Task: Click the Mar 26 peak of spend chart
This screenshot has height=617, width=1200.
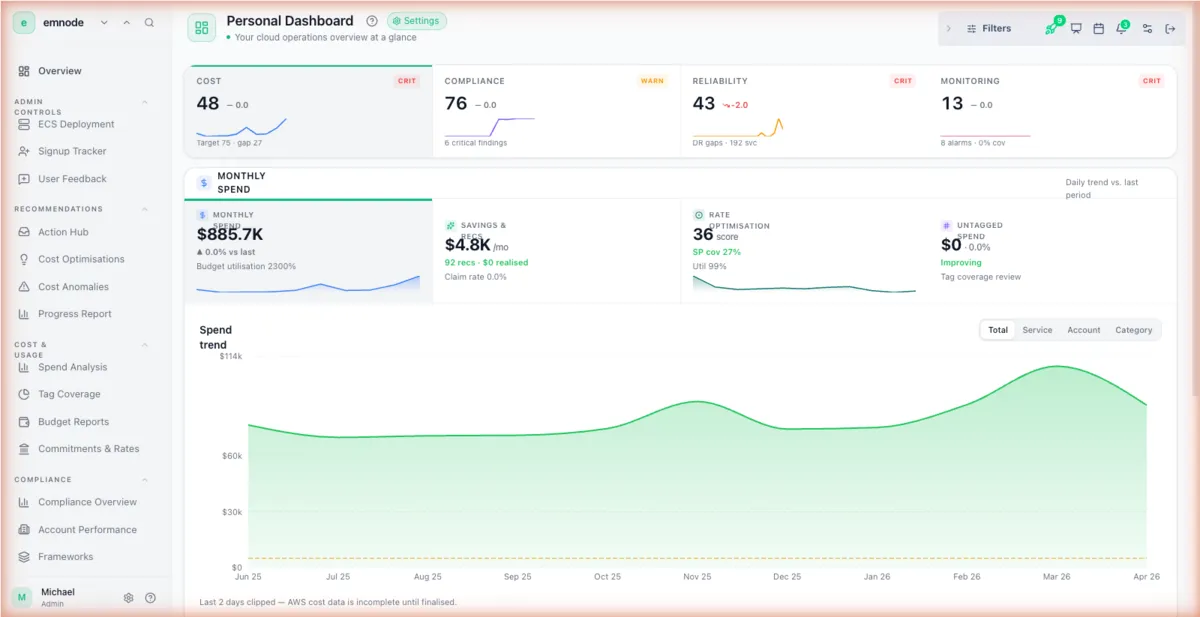Action: point(1056,366)
